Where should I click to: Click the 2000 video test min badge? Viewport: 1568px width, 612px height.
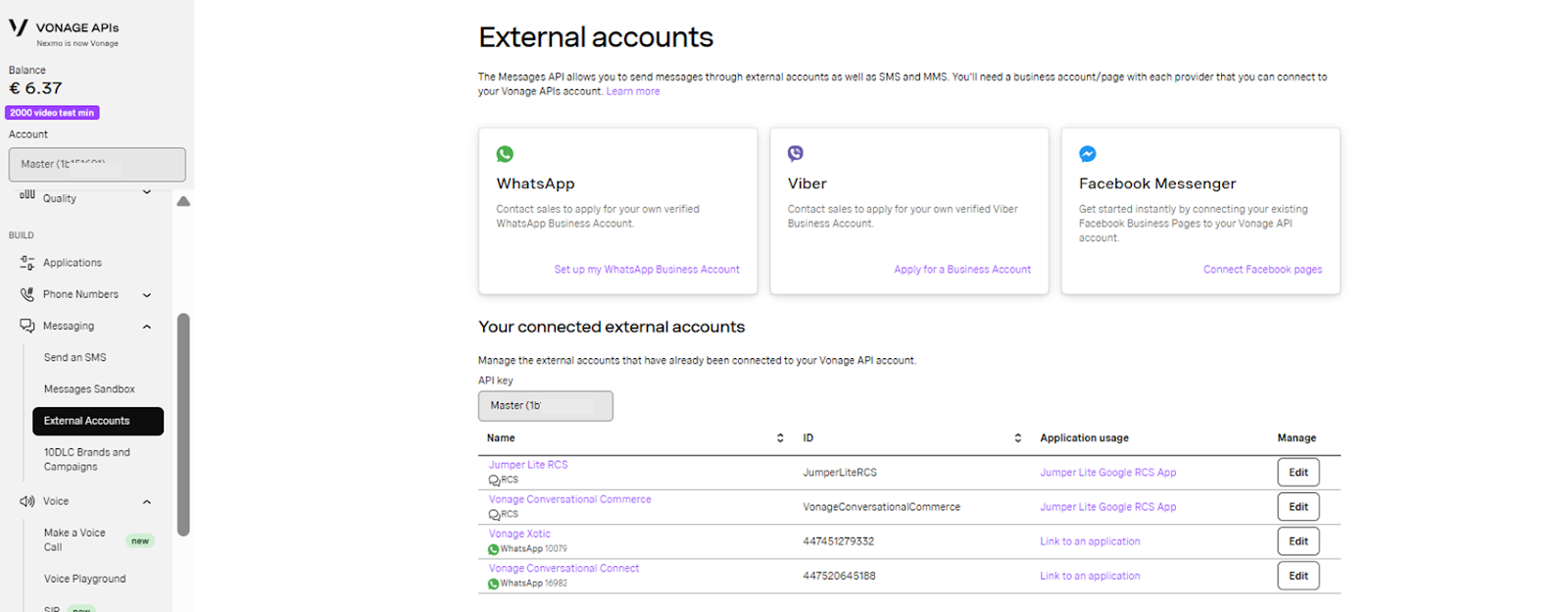(x=53, y=113)
